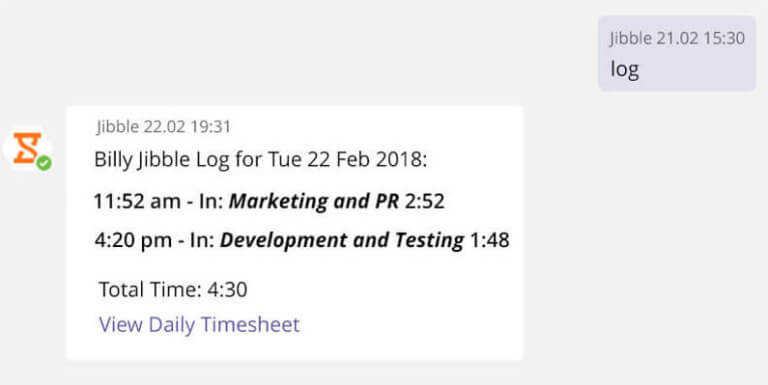Screen dimensions: 768x385
Task: Click the 4:30 total time value
Action: pos(227,289)
